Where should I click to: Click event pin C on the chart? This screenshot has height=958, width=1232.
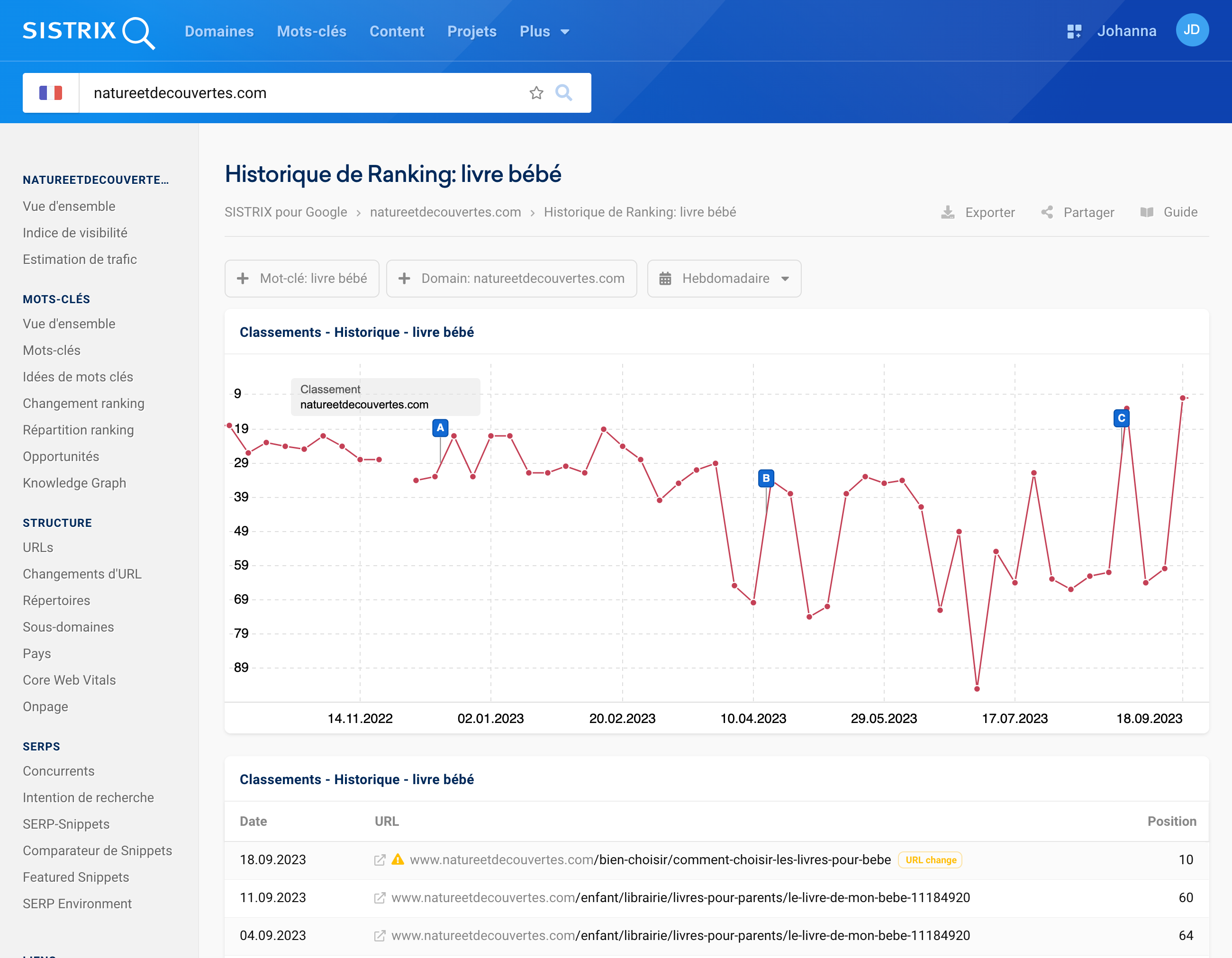click(1122, 418)
